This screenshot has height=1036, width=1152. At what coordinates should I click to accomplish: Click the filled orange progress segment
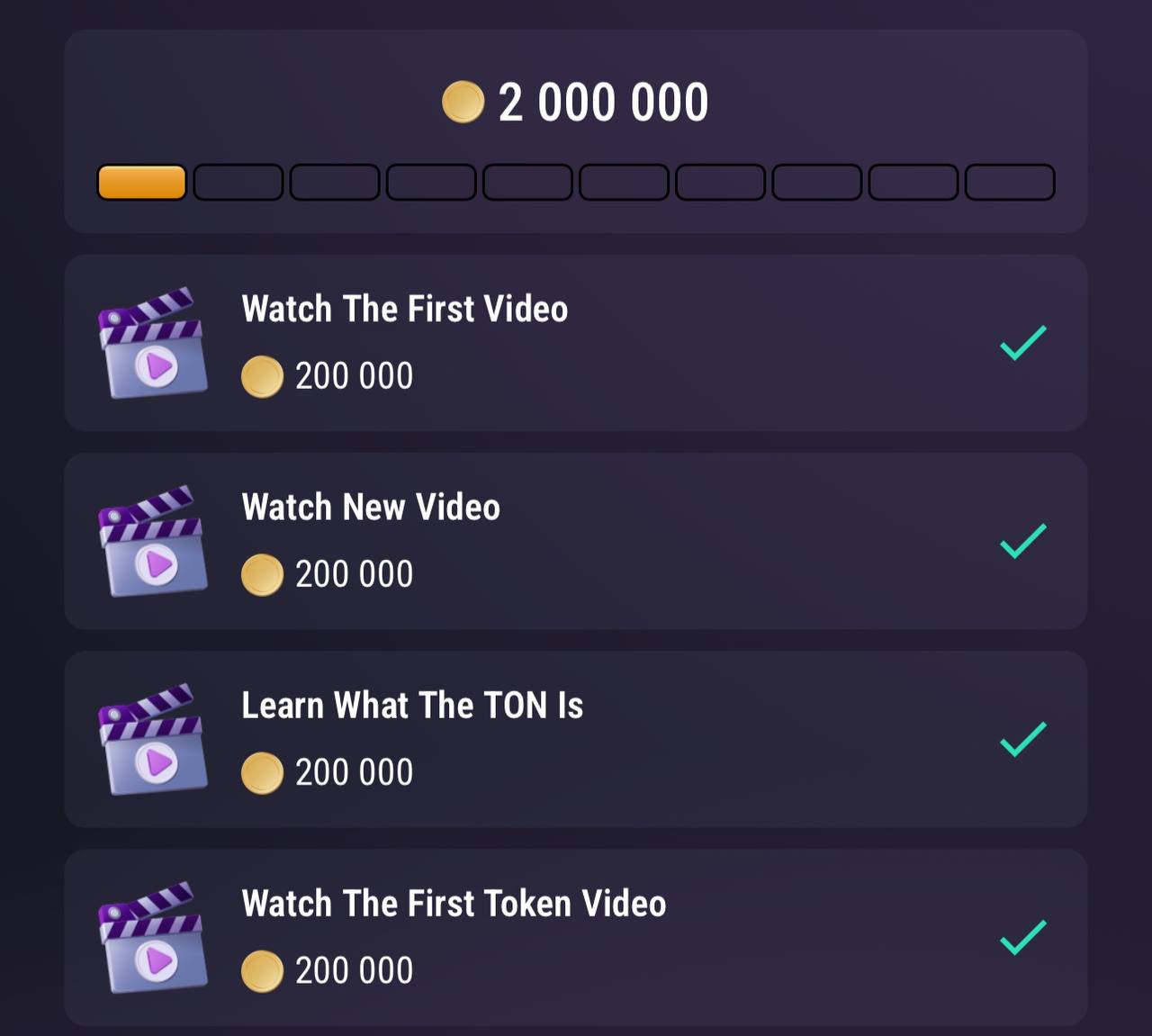tap(141, 182)
